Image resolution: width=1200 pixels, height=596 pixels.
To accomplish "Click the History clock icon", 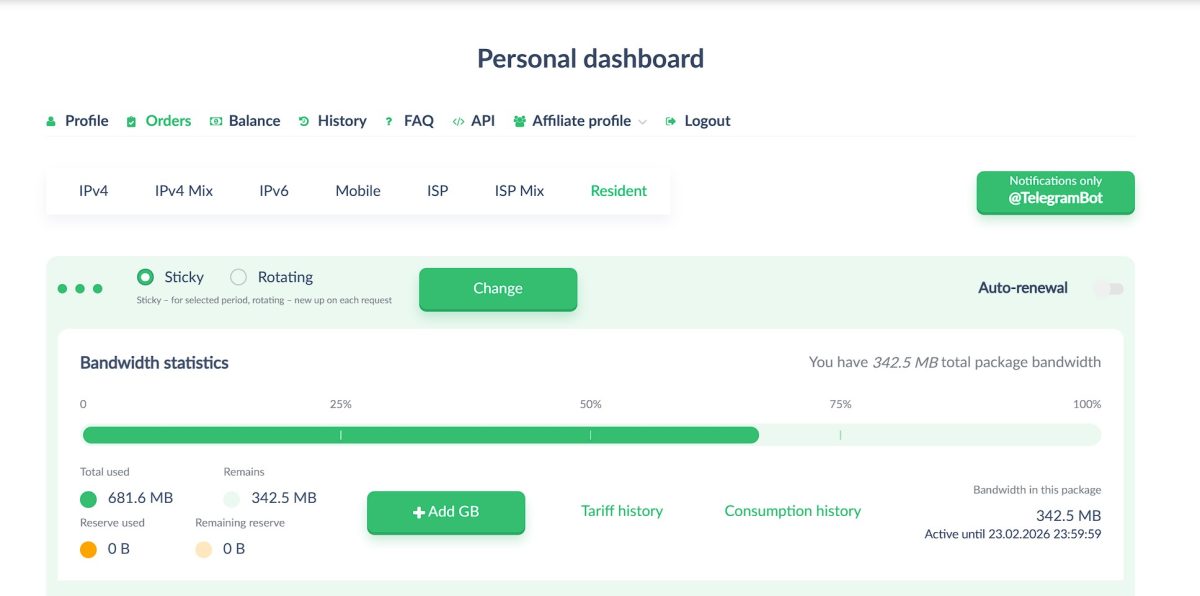I will [x=304, y=121].
